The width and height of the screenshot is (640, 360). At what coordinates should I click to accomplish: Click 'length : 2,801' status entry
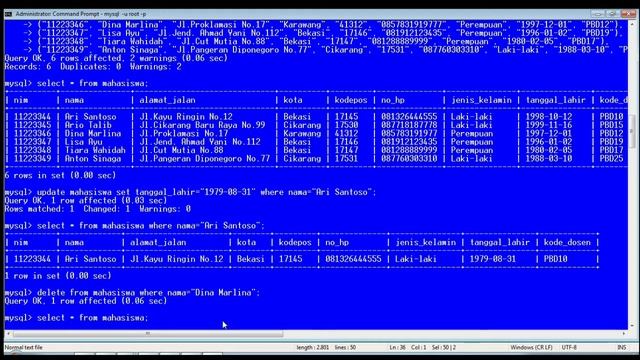312,347
